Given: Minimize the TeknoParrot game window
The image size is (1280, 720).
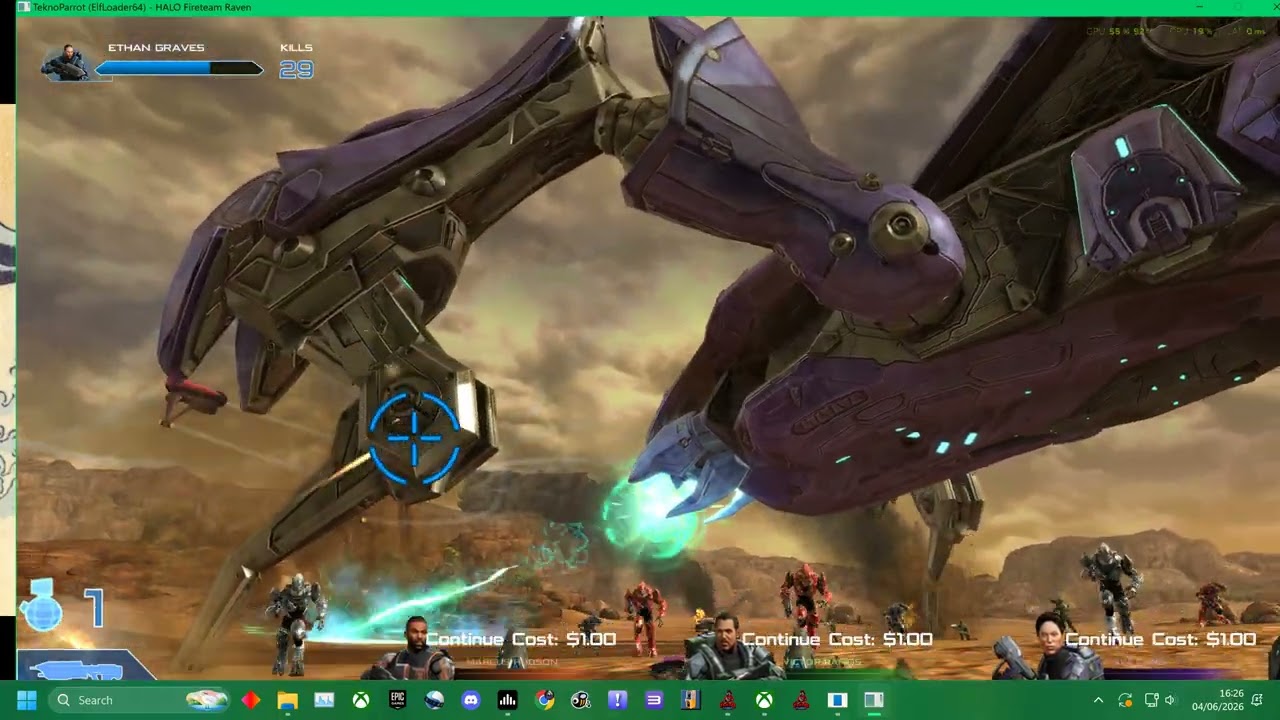Looking at the screenshot, I should [x=1199, y=7].
